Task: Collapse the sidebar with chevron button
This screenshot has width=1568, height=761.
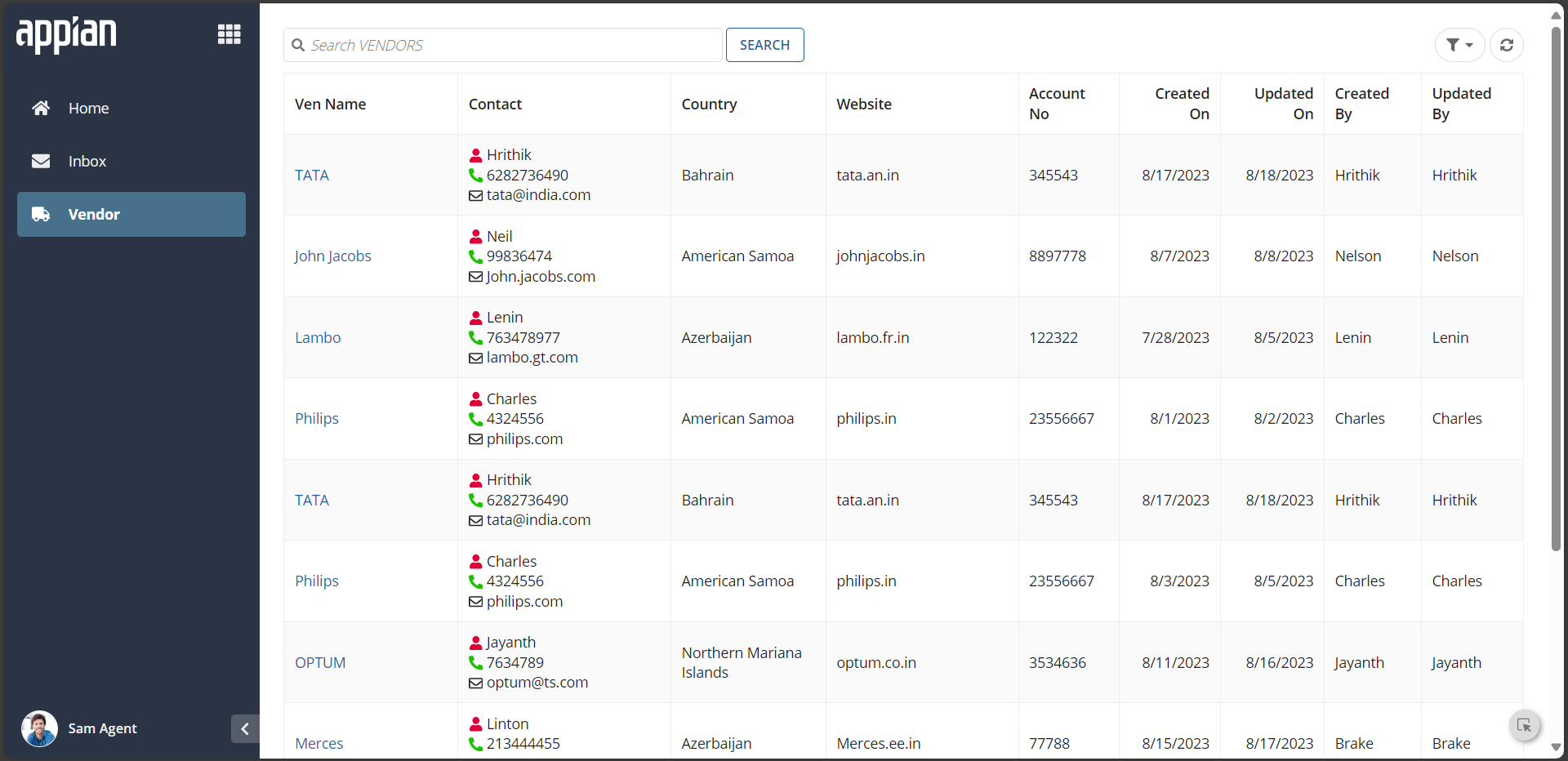Action: tap(245, 728)
